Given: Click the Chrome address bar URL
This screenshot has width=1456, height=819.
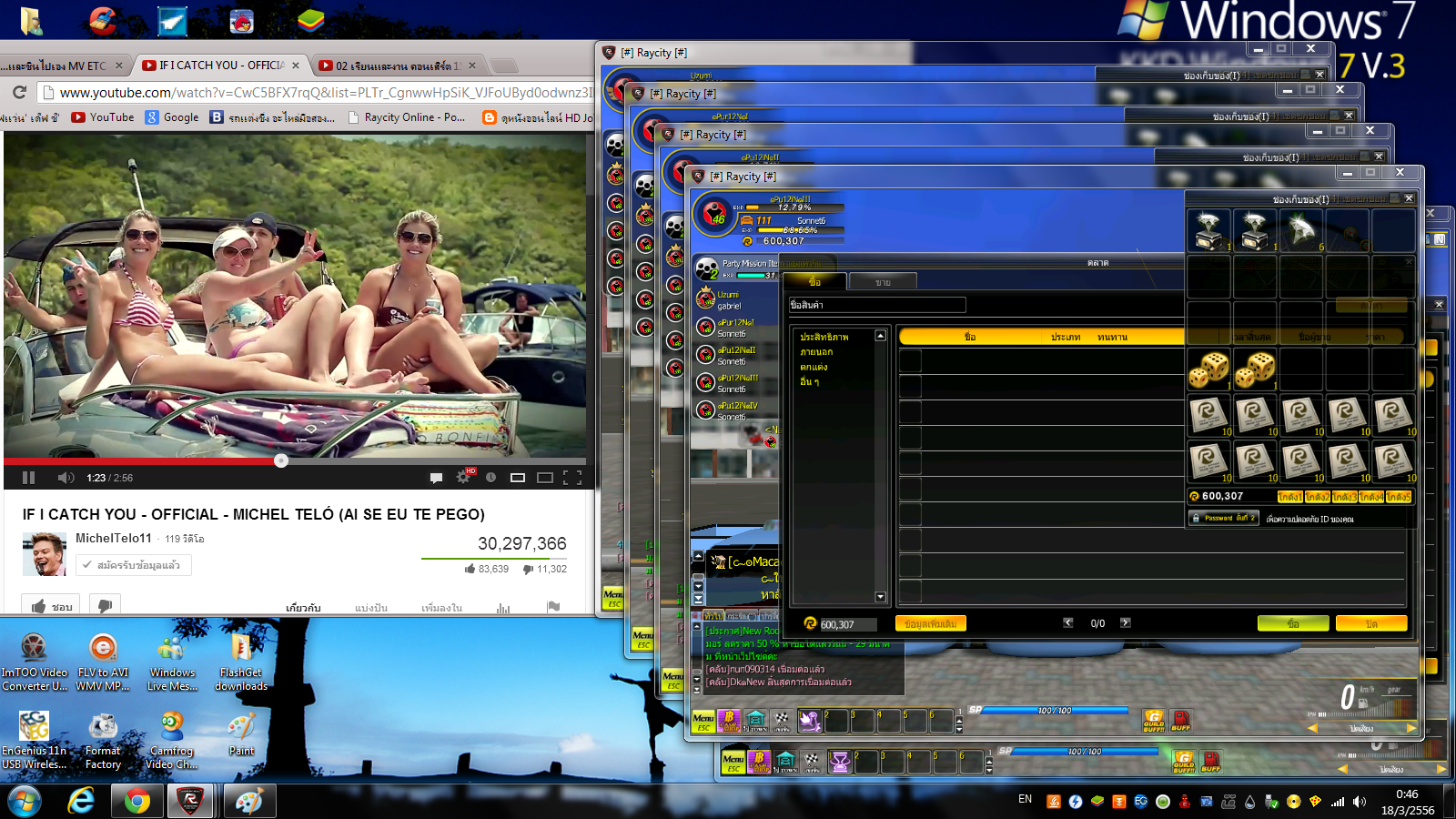Looking at the screenshot, I should click(x=326, y=93).
